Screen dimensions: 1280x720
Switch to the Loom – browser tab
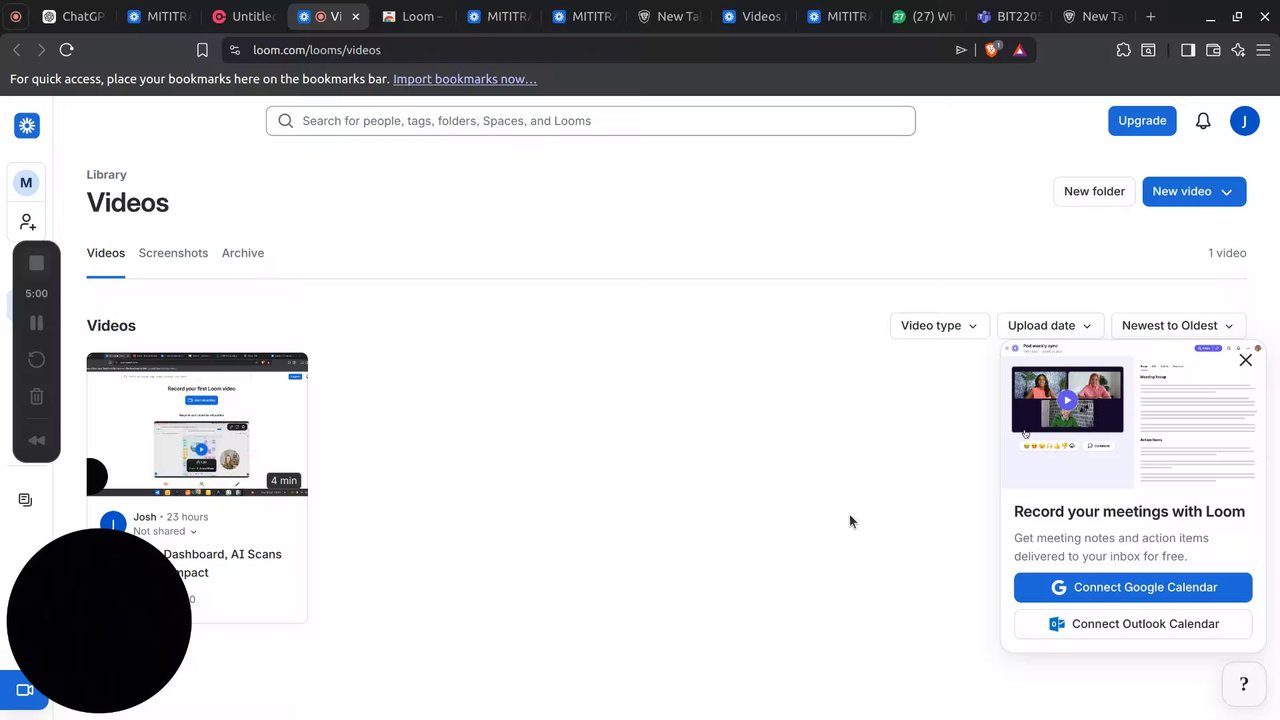click(x=416, y=16)
